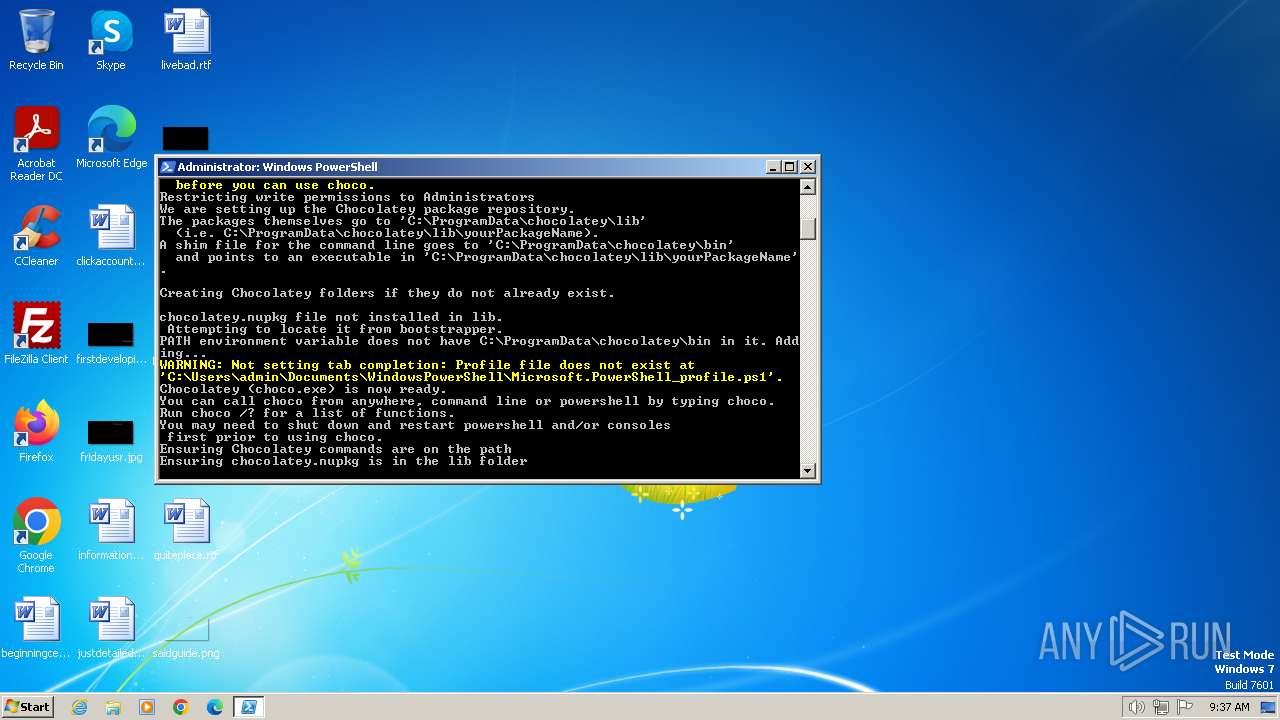The width and height of the screenshot is (1280, 720).
Task: Select the firstdevelopi file on desktop
Action: coord(111,340)
